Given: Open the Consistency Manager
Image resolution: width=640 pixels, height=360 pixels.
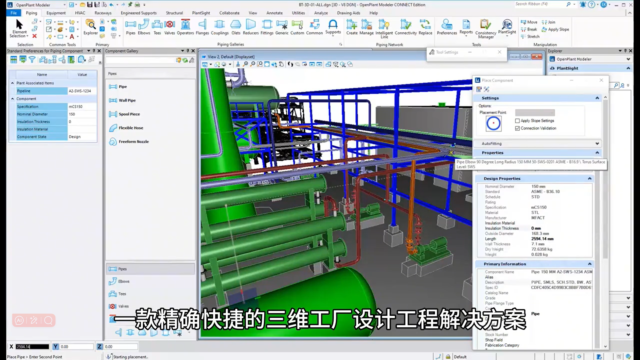Looking at the screenshot, I should click(486, 29).
